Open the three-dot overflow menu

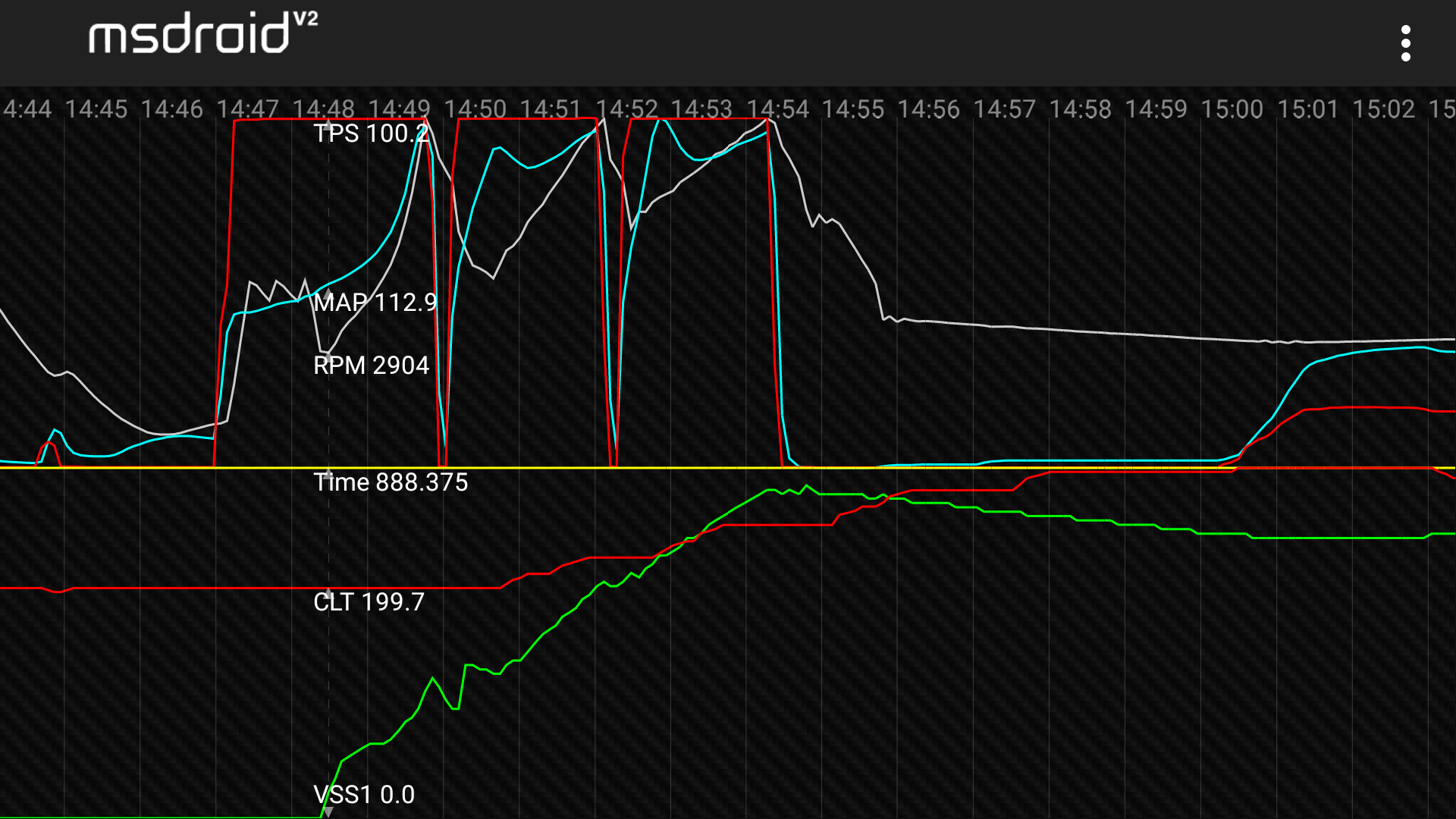1405,43
